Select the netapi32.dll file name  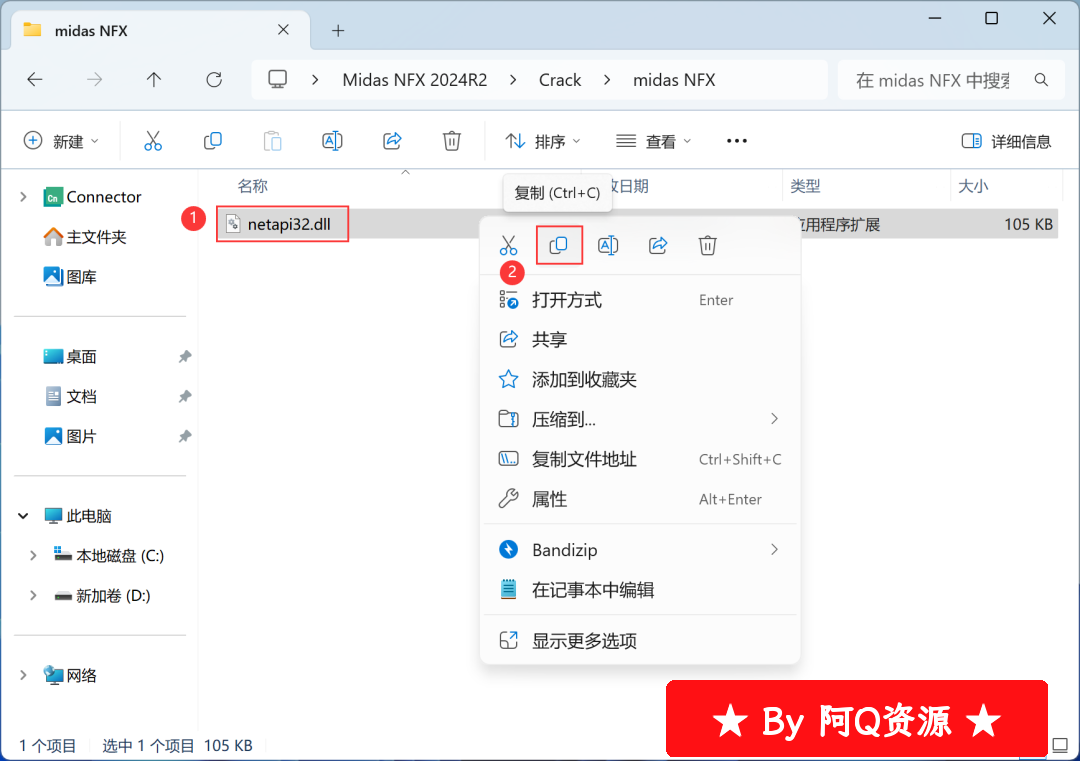tap(289, 224)
